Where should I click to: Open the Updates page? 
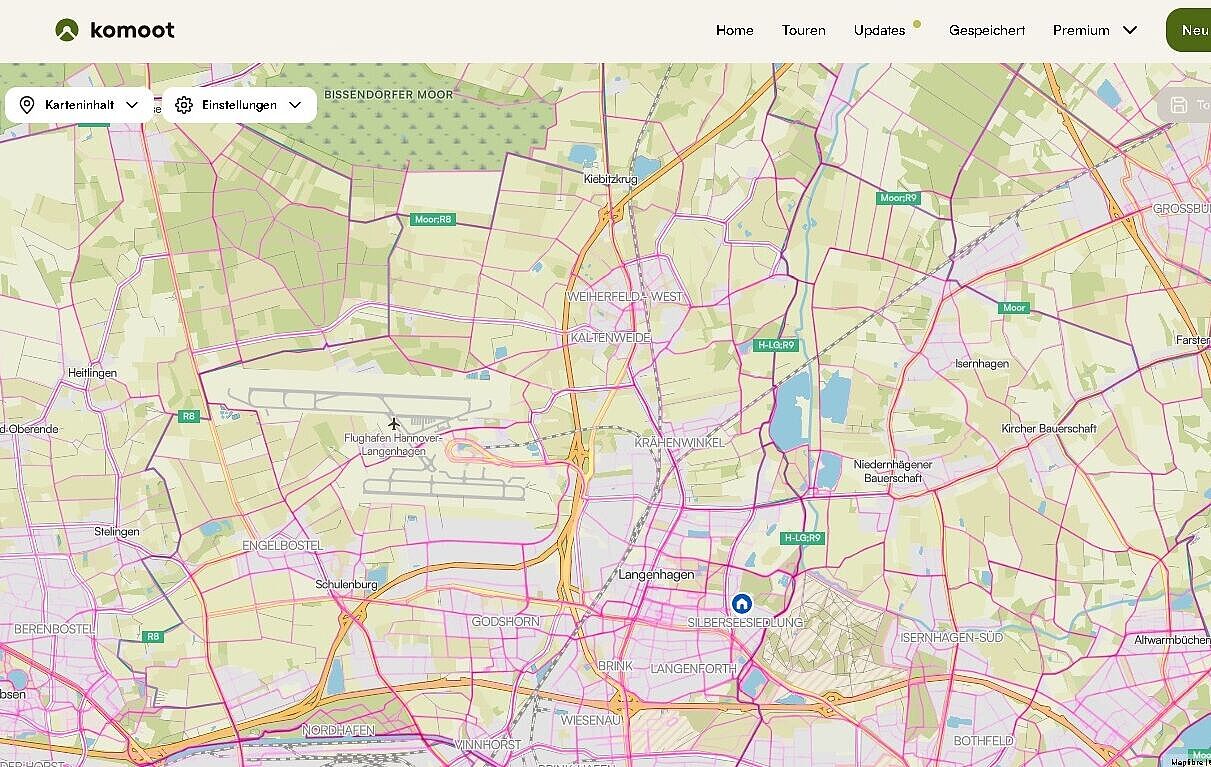pos(879,30)
